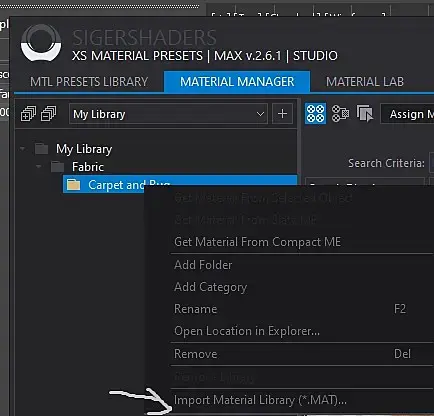Open the My Library dropdown
Viewport: 434px width, 416px height.
tap(168, 114)
